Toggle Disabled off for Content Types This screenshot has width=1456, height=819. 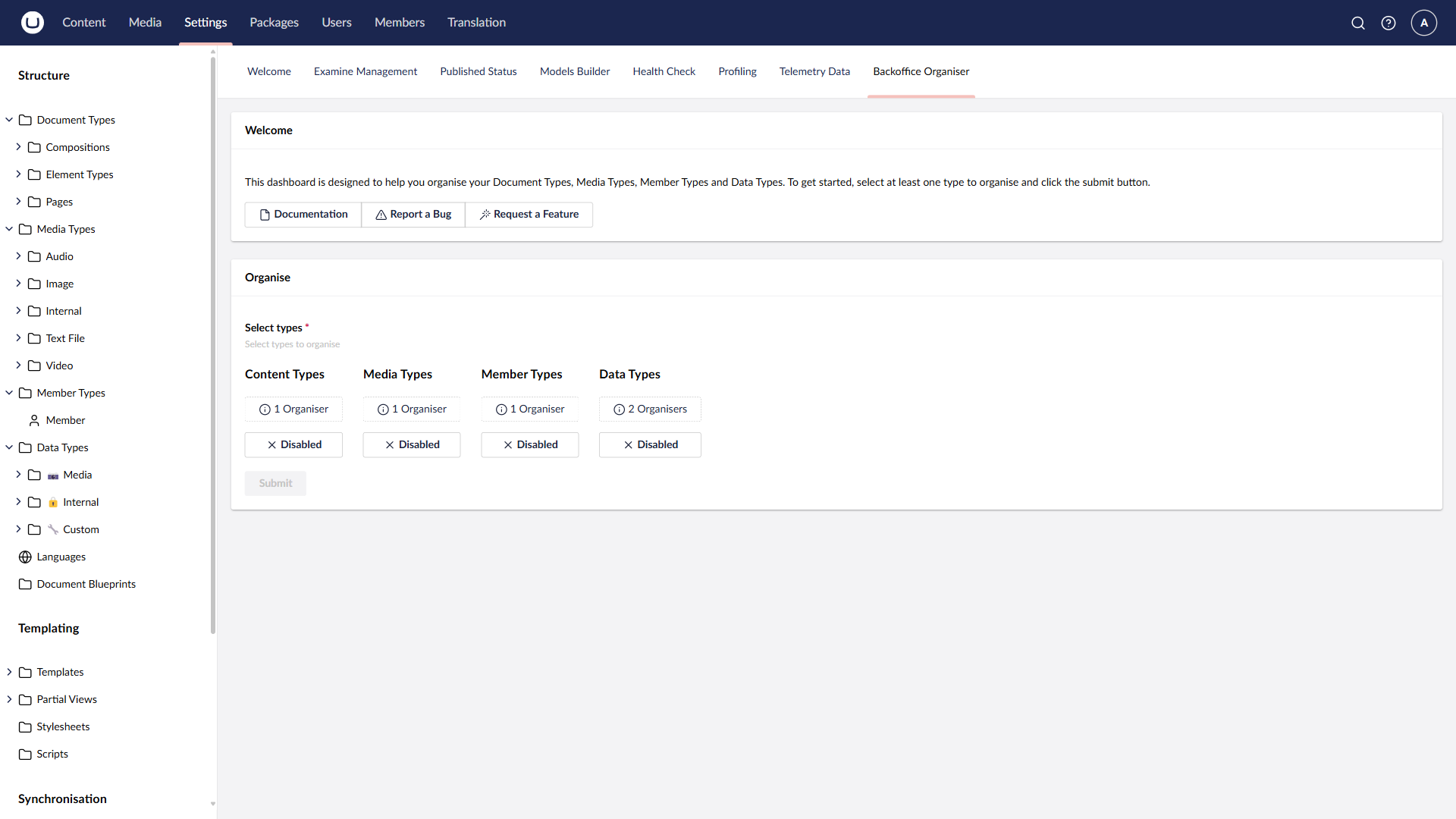tap(293, 444)
